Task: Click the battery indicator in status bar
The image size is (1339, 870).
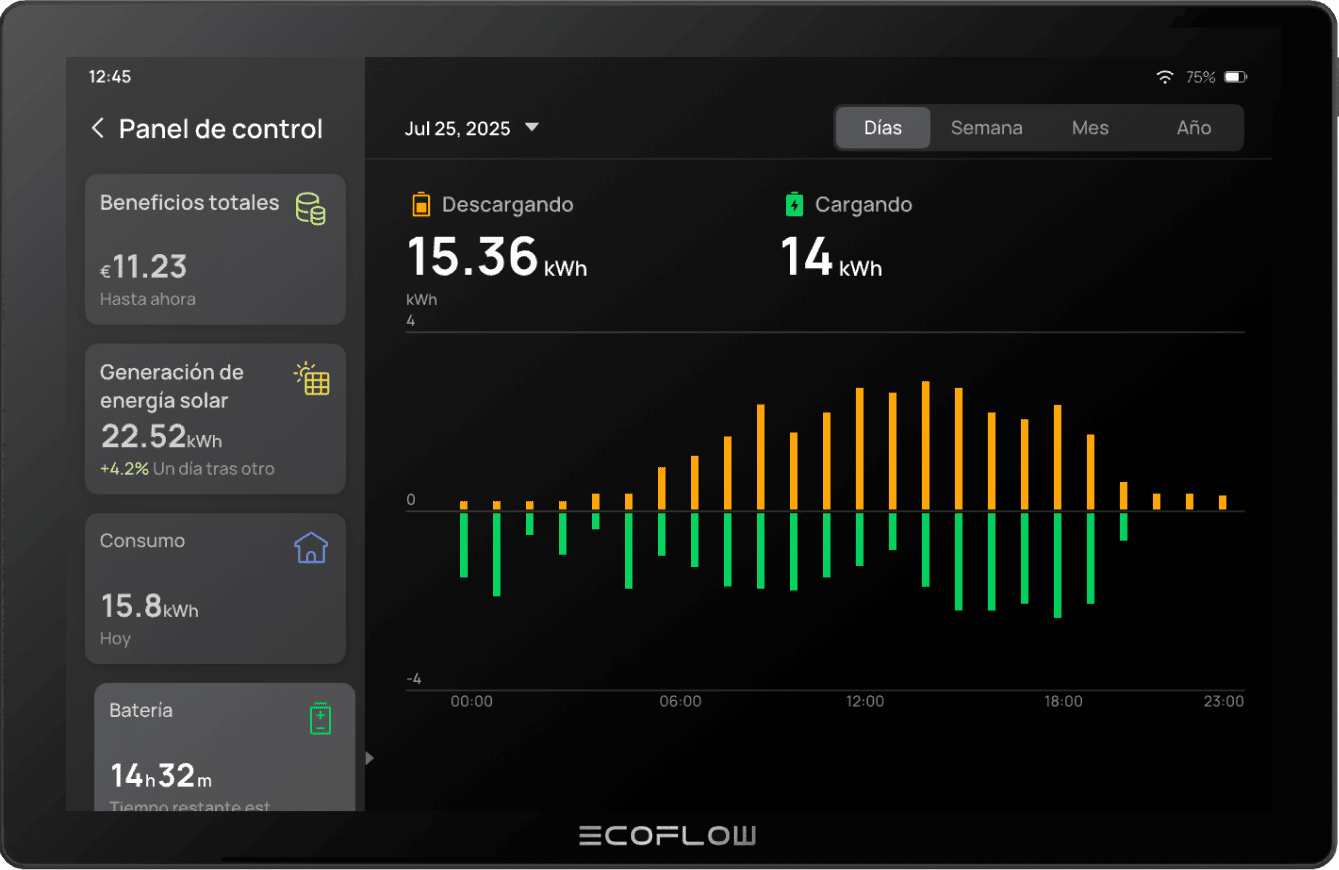Action: point(1236,77)
